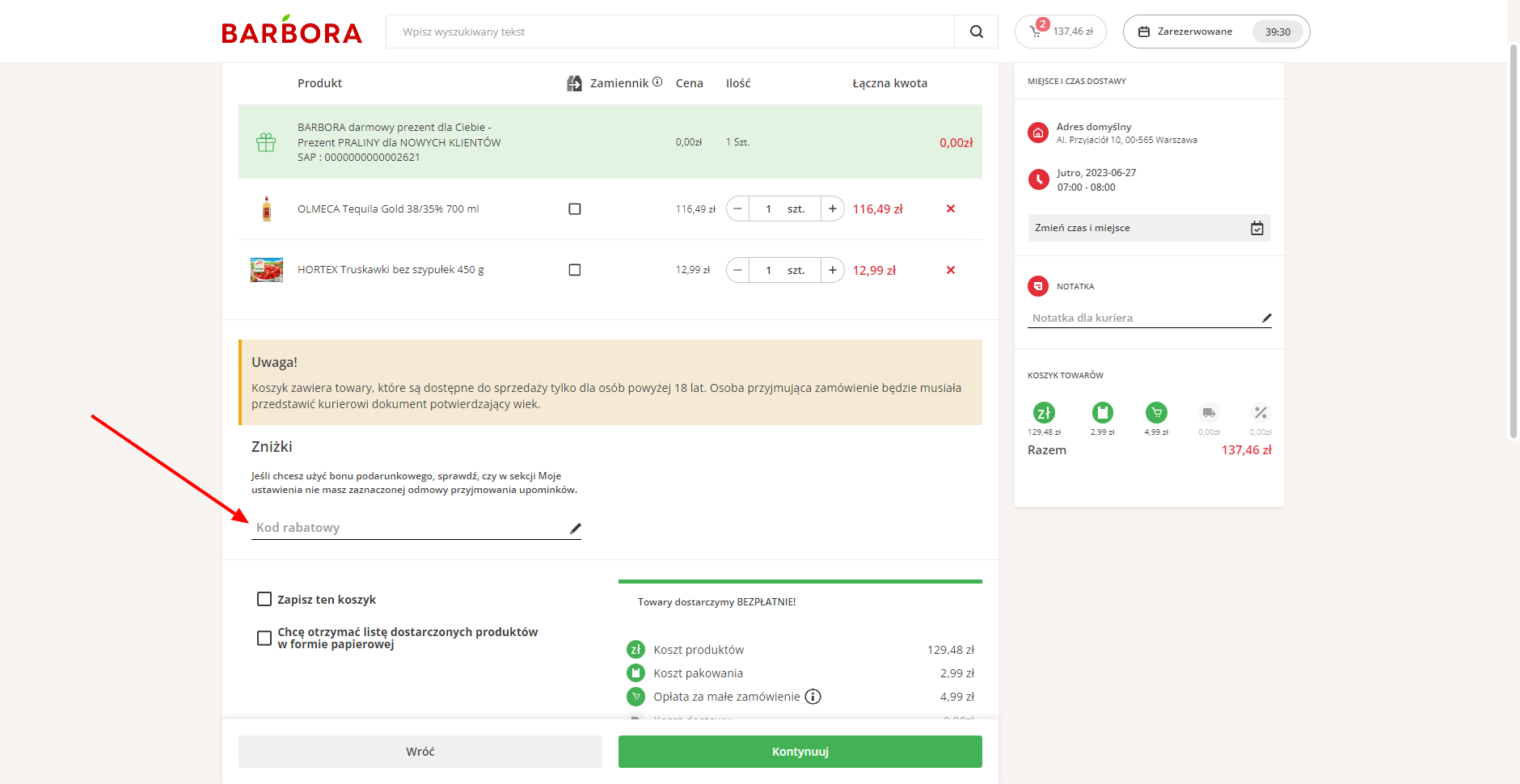Click the page vertical scrollbar
The height and width of the screenshot is (784, 1520).
[1514, 242]
